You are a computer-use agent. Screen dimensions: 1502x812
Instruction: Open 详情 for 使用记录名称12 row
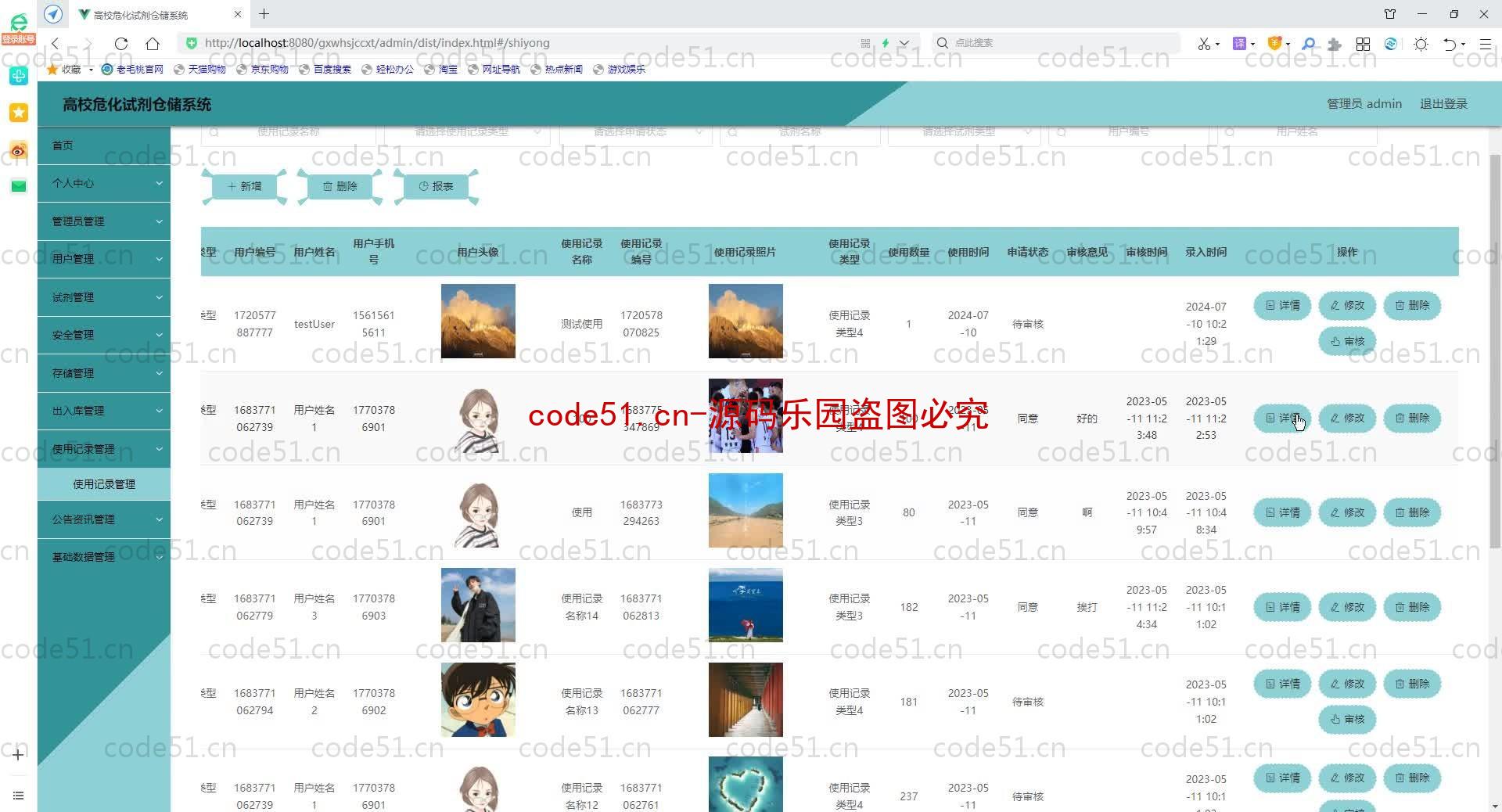point(1282,778)
